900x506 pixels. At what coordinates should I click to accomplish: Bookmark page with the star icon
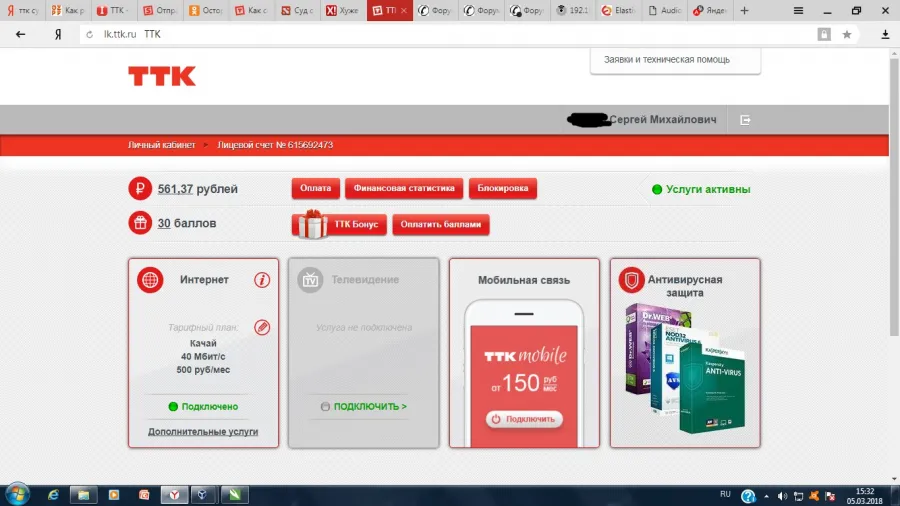847,34
